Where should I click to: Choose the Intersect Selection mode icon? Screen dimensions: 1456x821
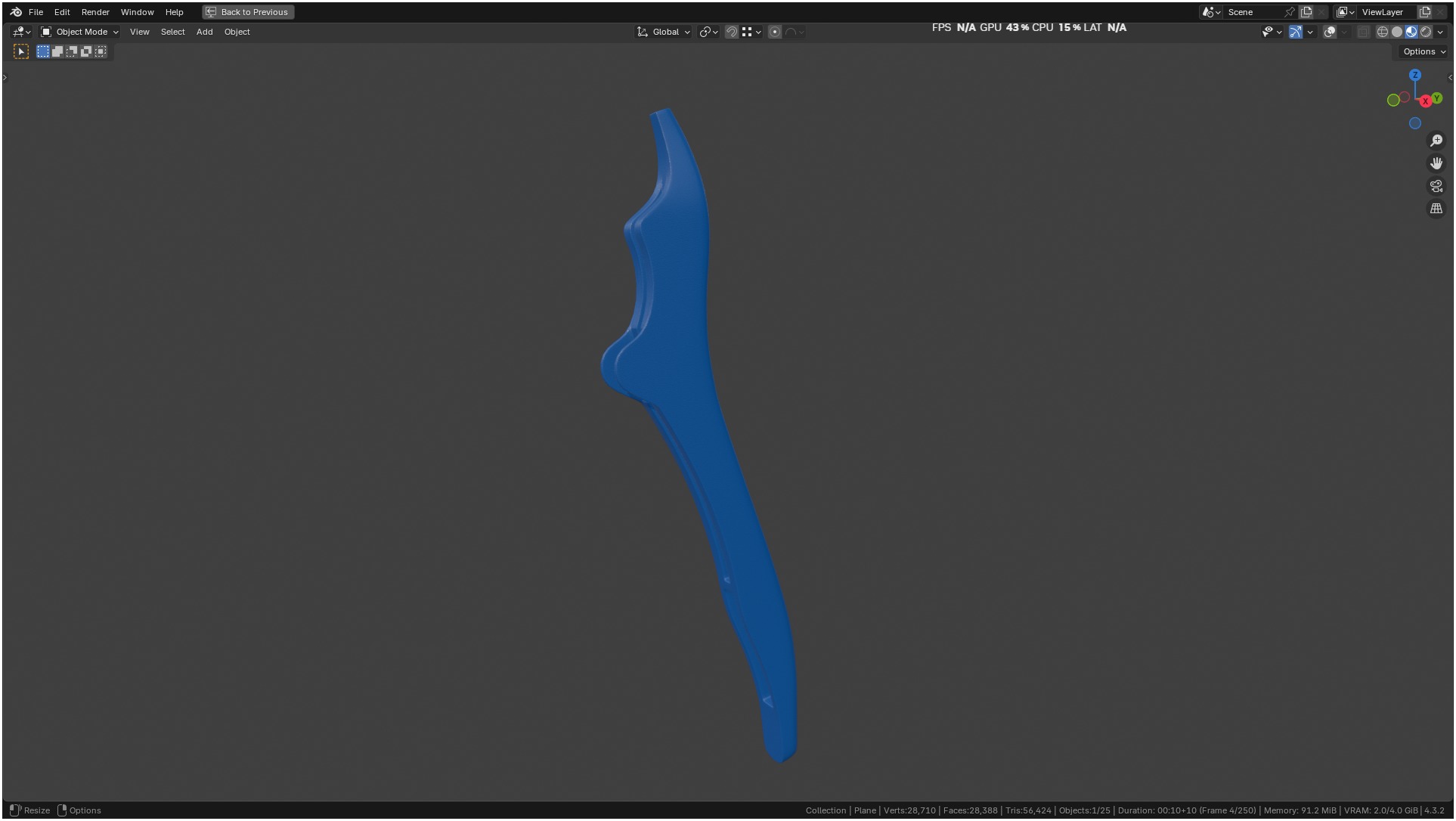coord(101,51)
